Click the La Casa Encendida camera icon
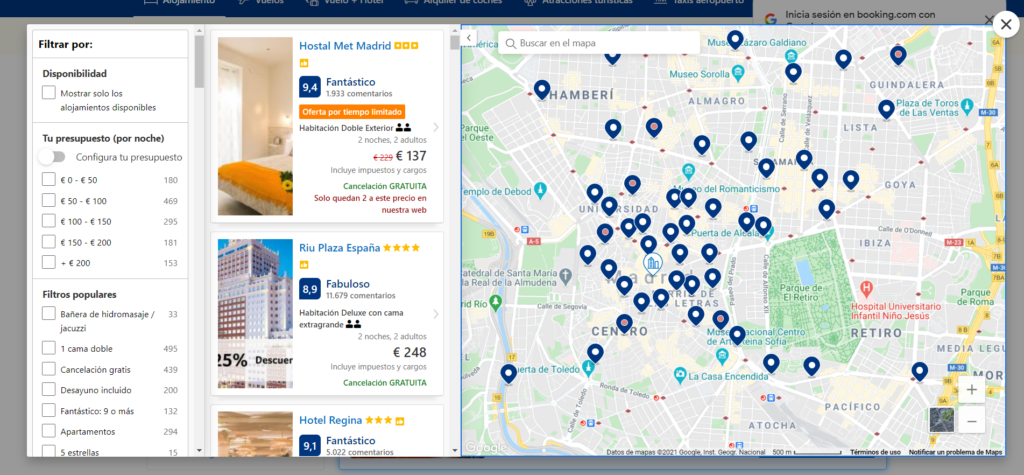This screenshot has width=1024, height=475. [680, 376]
